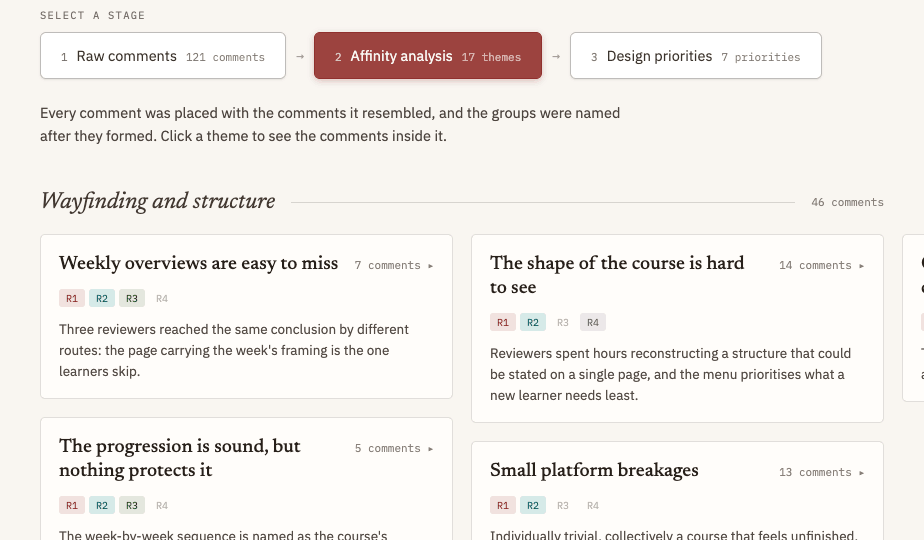This screenshot has width=924, height=540.
Task: Click R1 tag on Small platform breakages card
Action: tap(503, 505)
